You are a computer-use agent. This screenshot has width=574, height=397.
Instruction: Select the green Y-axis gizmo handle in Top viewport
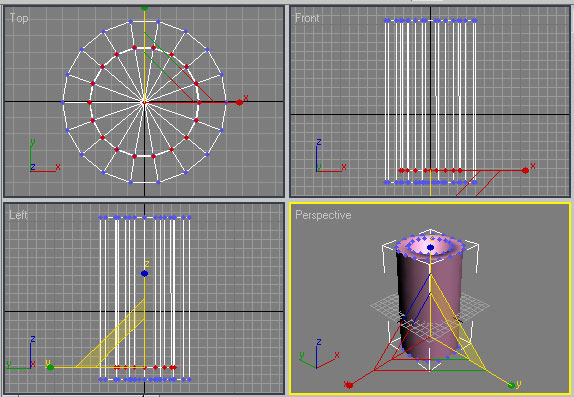144,8
